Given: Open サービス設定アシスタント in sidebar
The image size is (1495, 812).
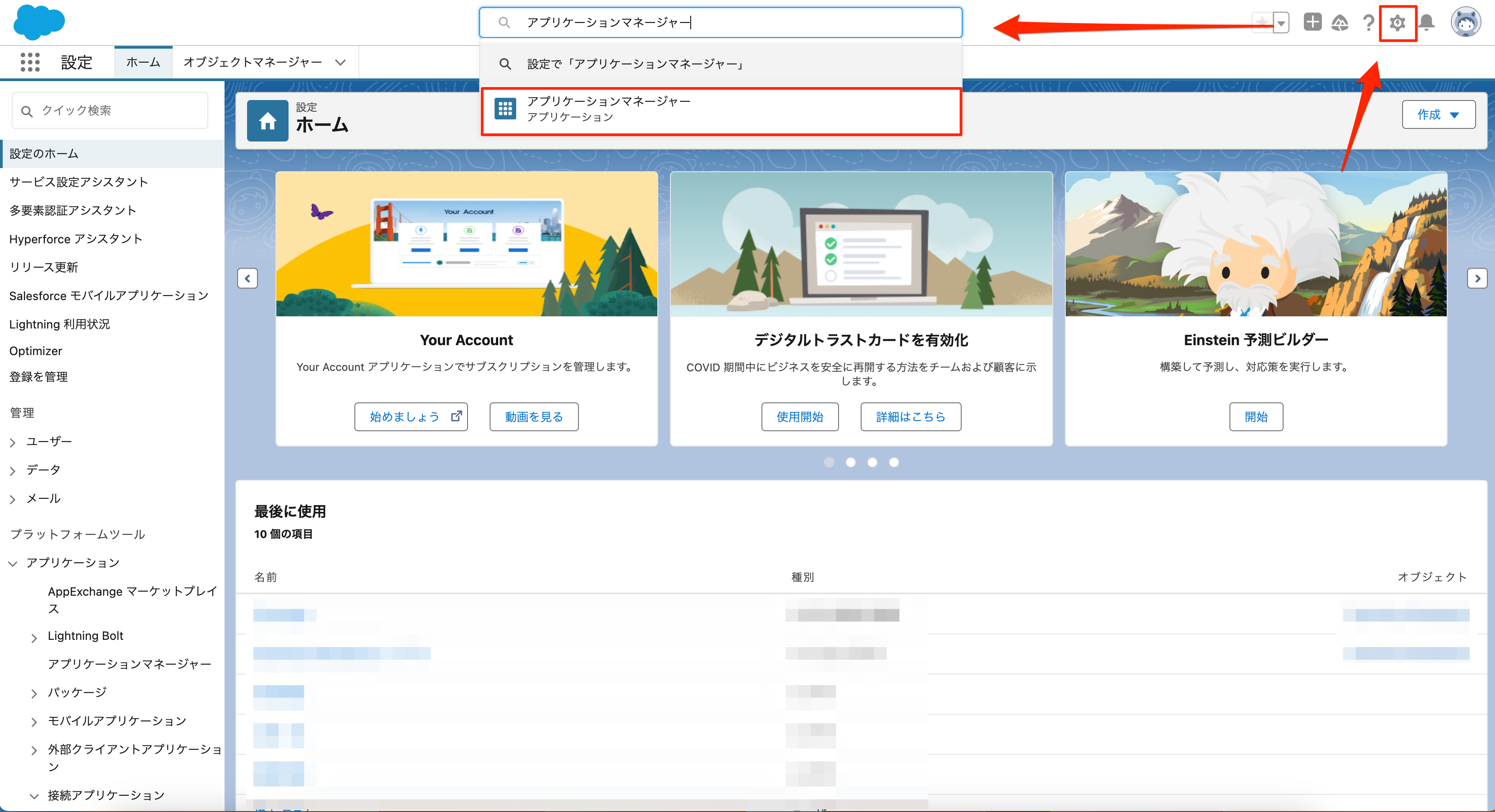Looking at the screenshot, I should pos(78,182).
